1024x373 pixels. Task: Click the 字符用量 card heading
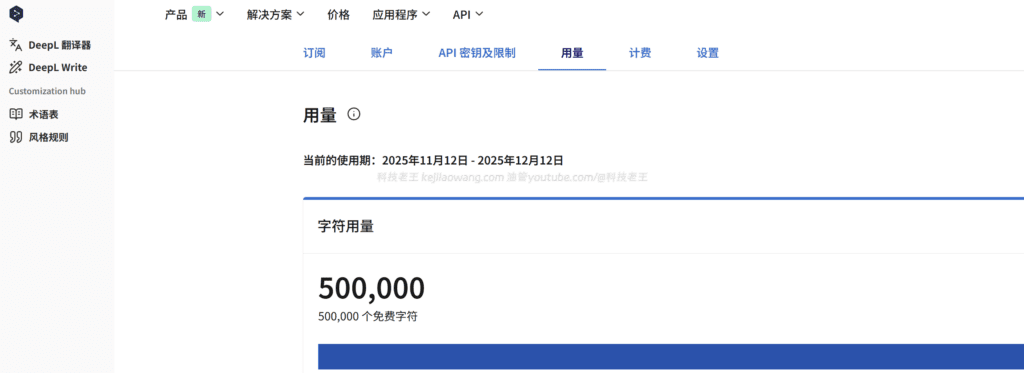coord(345,227)
